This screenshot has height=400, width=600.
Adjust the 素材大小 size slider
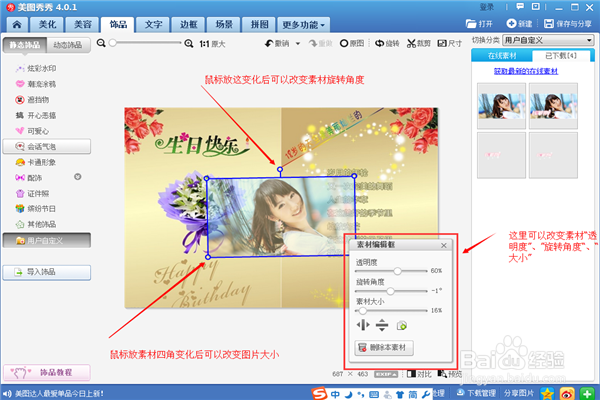coord(362,310)
